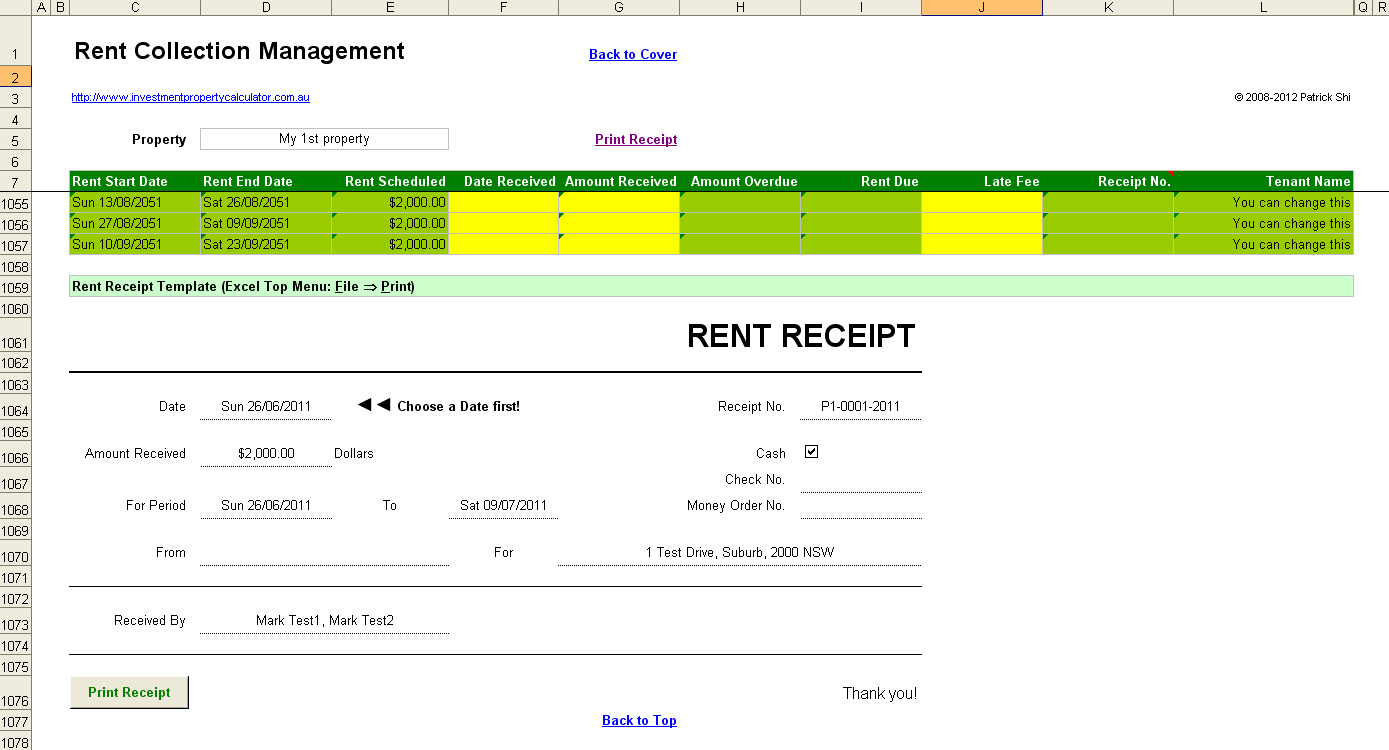Click the Choose a Date first! hint

pyautogui.click(x=458, y=407)
